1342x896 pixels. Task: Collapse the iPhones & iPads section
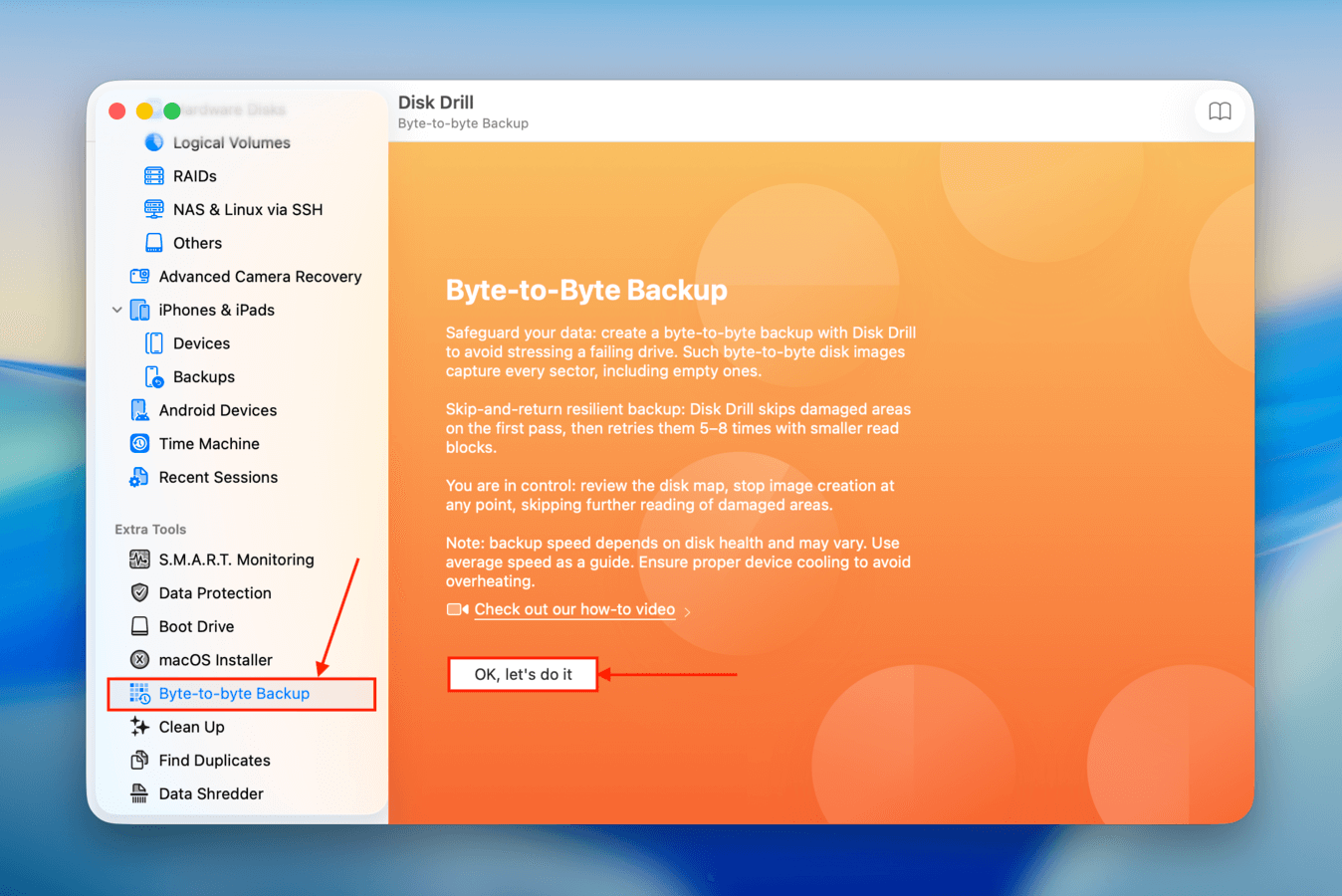pos(116,310)
